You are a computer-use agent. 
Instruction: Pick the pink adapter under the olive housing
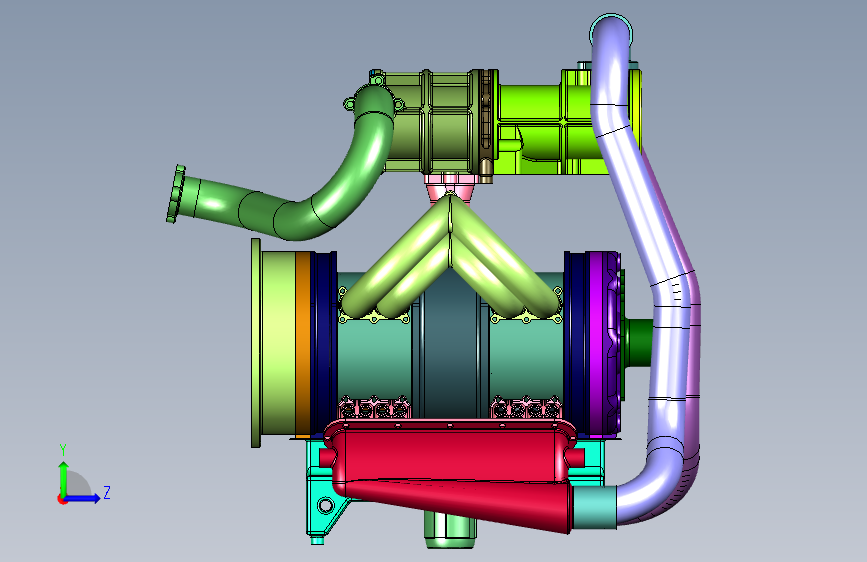click(x=449, y=185)
